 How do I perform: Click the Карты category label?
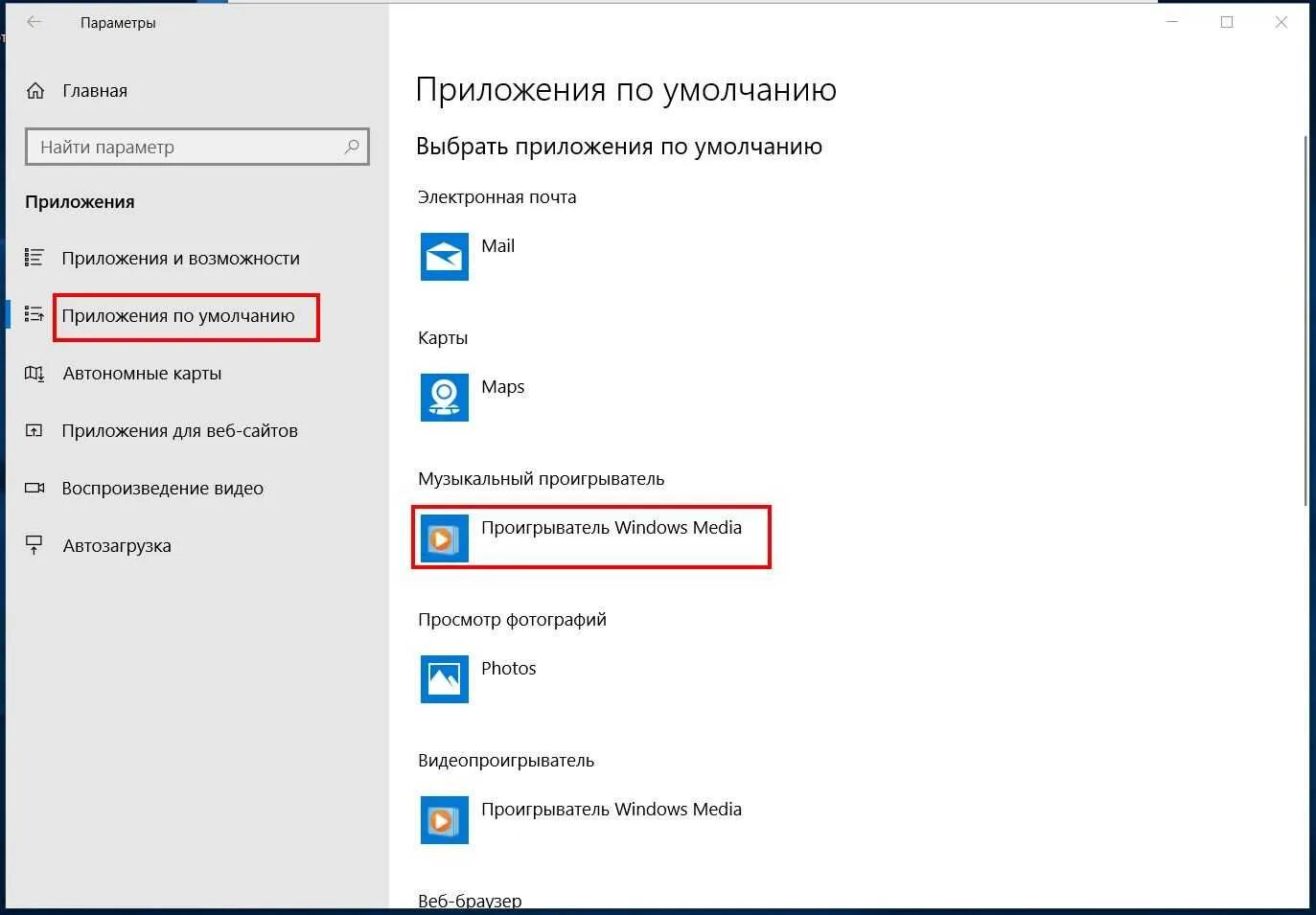(x=443, y=338)
